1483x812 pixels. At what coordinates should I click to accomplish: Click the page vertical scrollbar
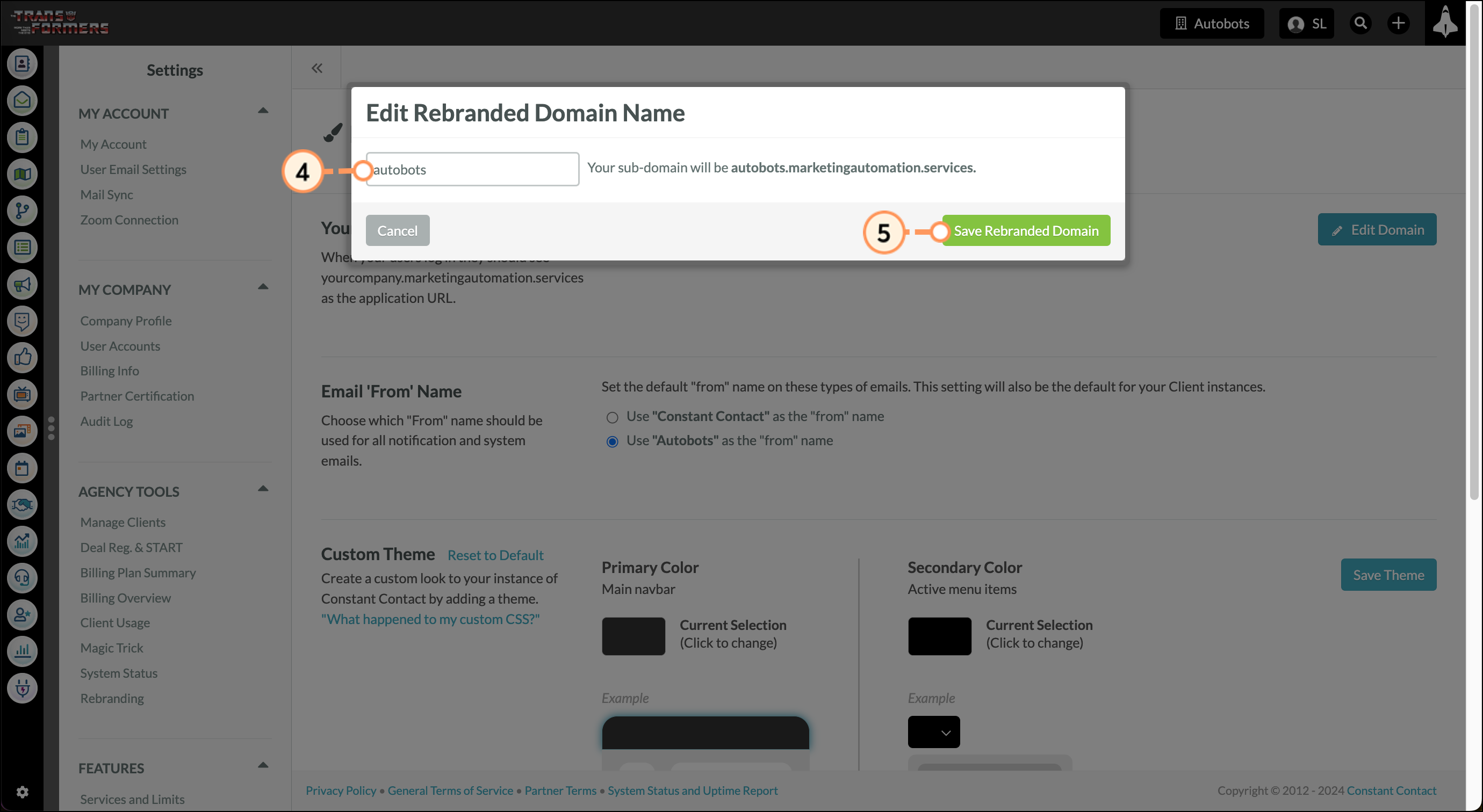1474,253
